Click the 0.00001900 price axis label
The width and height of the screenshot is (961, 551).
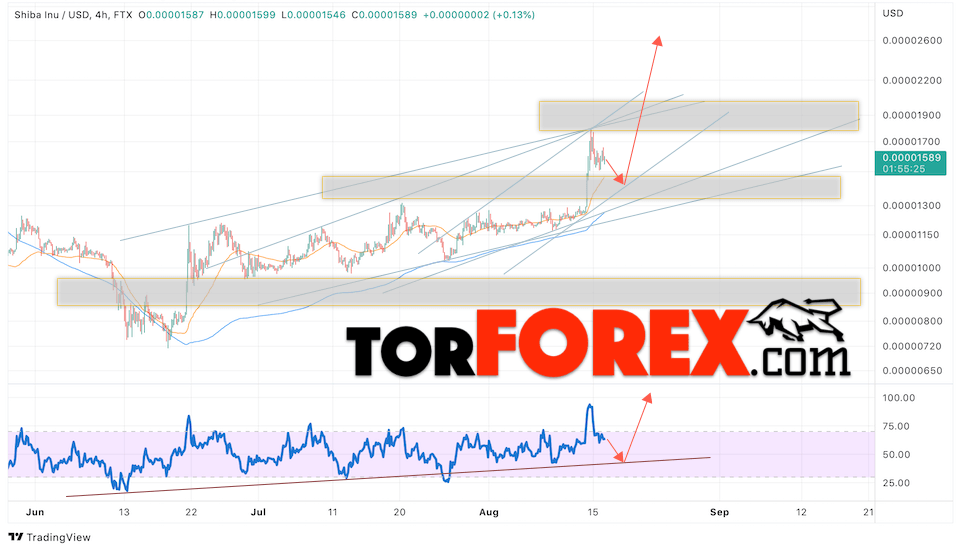pyautogui.click(x=912, y=115)
